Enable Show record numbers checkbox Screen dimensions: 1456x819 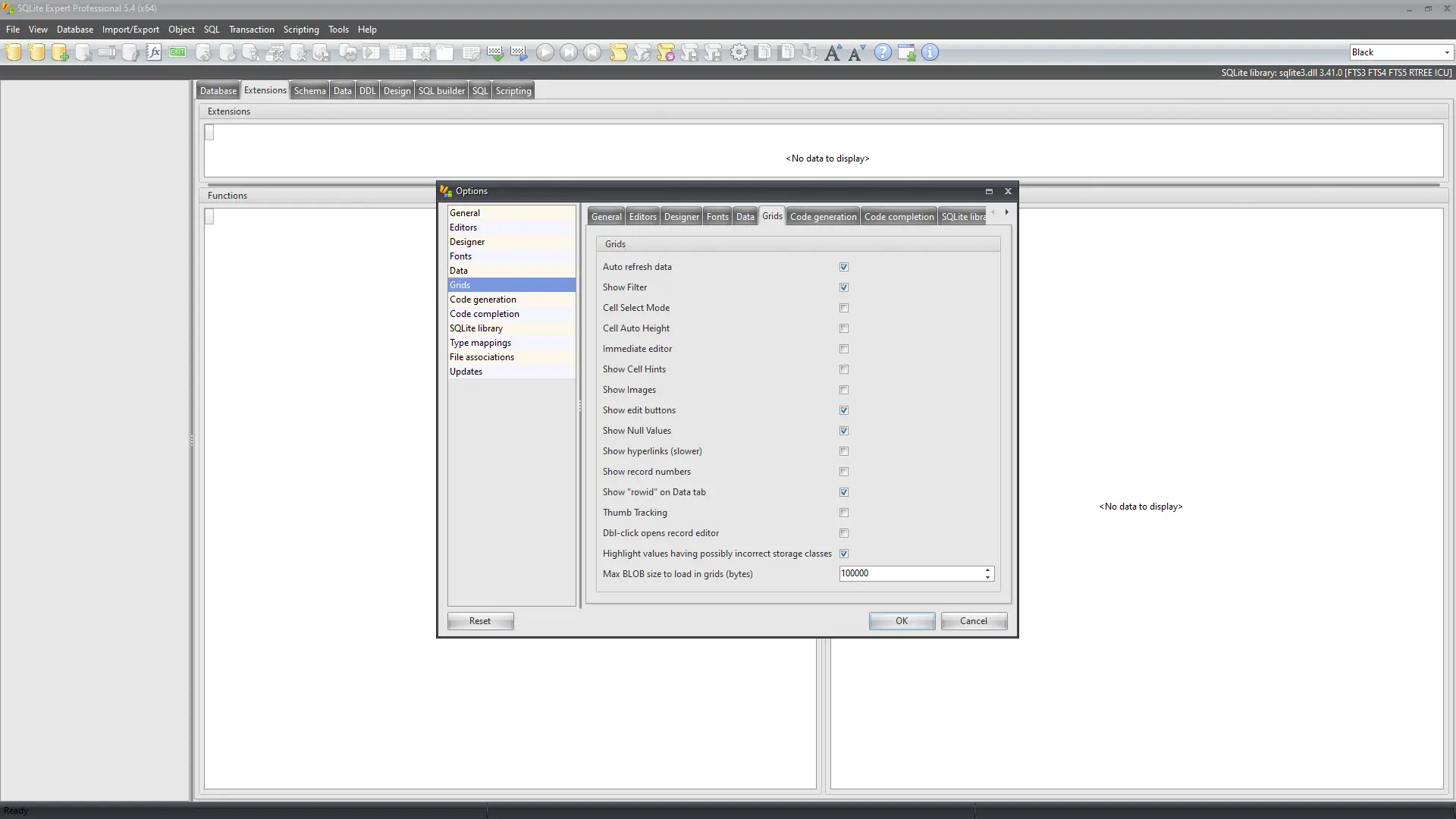(844, 472)
